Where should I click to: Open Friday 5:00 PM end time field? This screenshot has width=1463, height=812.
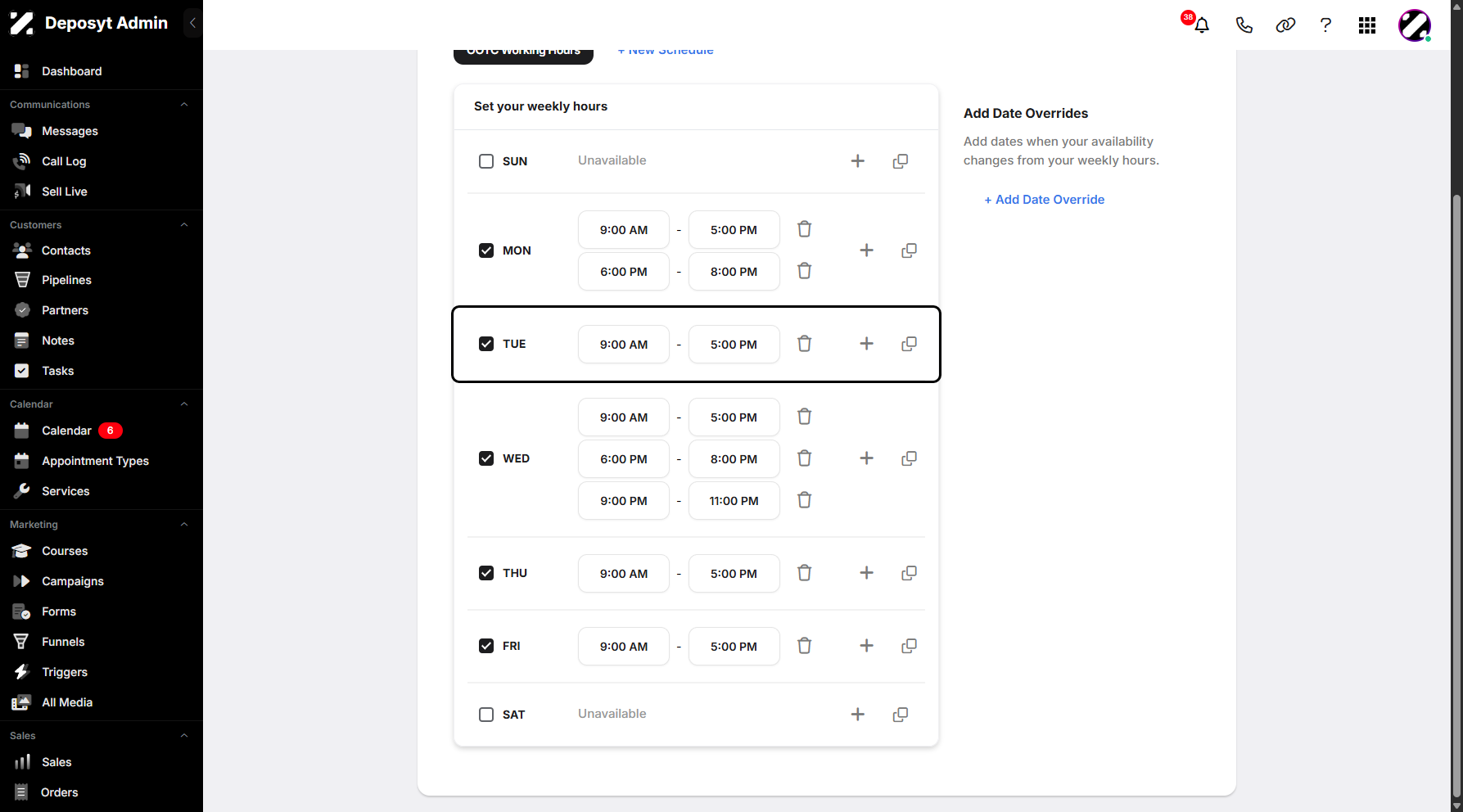tap(734, 647)
